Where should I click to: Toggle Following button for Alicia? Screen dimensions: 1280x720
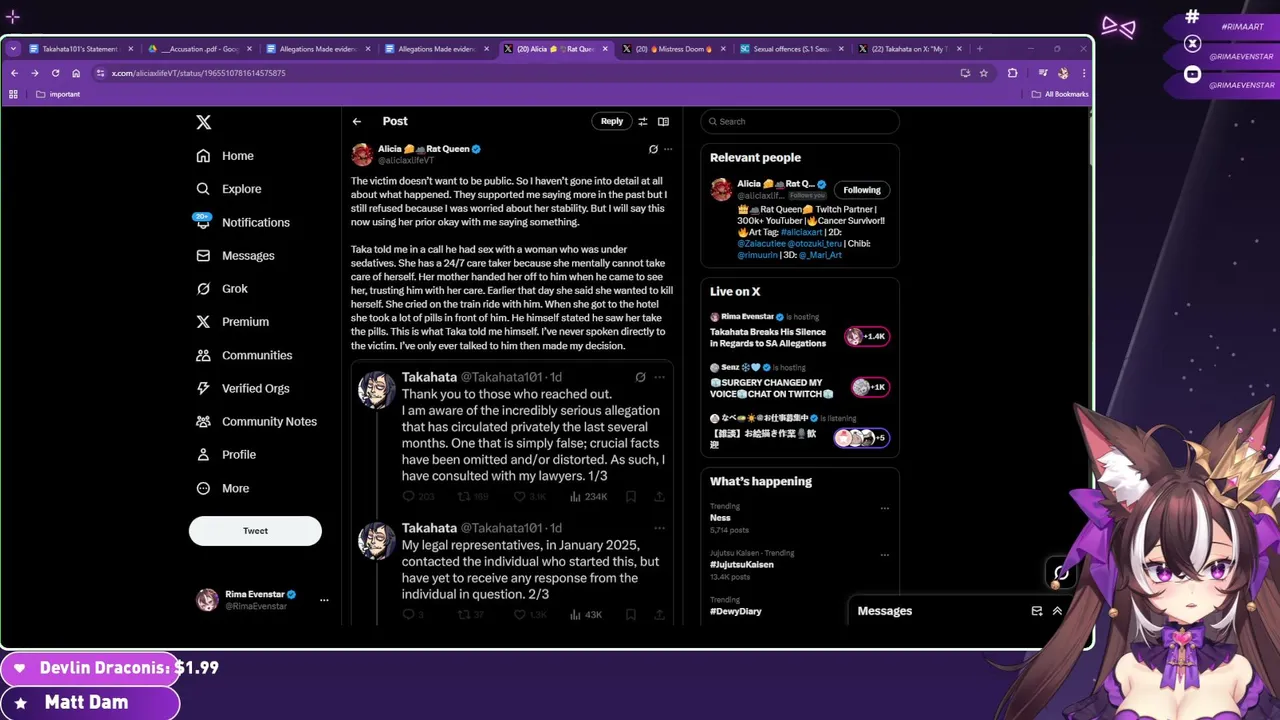point(862,190)
